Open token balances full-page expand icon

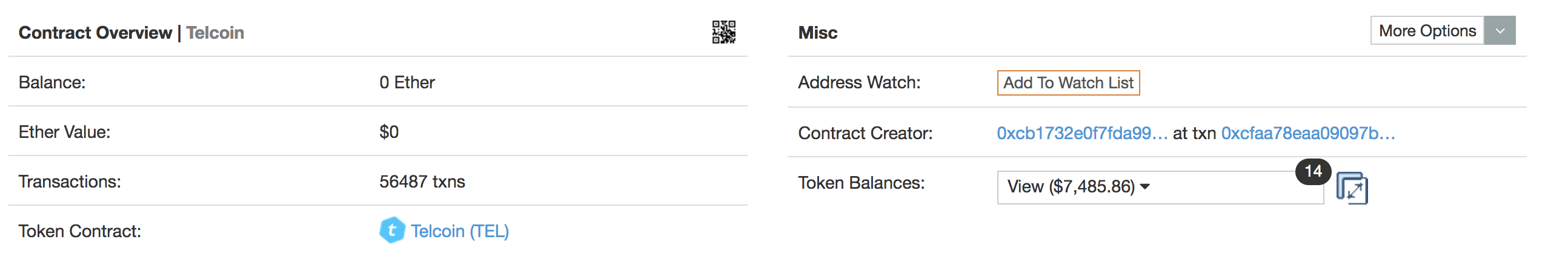[x=1351, y=188]
